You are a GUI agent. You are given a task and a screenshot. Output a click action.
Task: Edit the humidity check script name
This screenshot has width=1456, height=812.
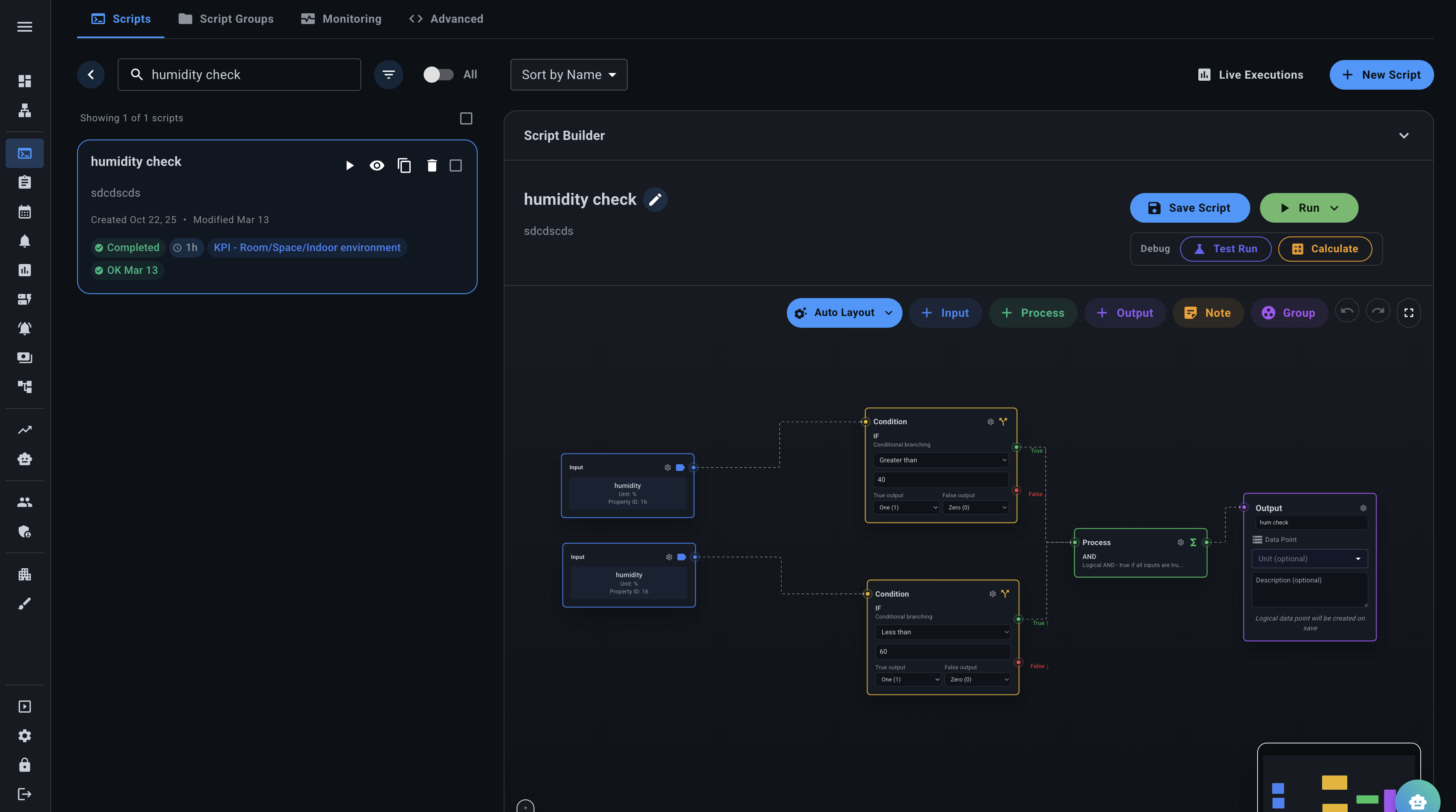point(655,199)
